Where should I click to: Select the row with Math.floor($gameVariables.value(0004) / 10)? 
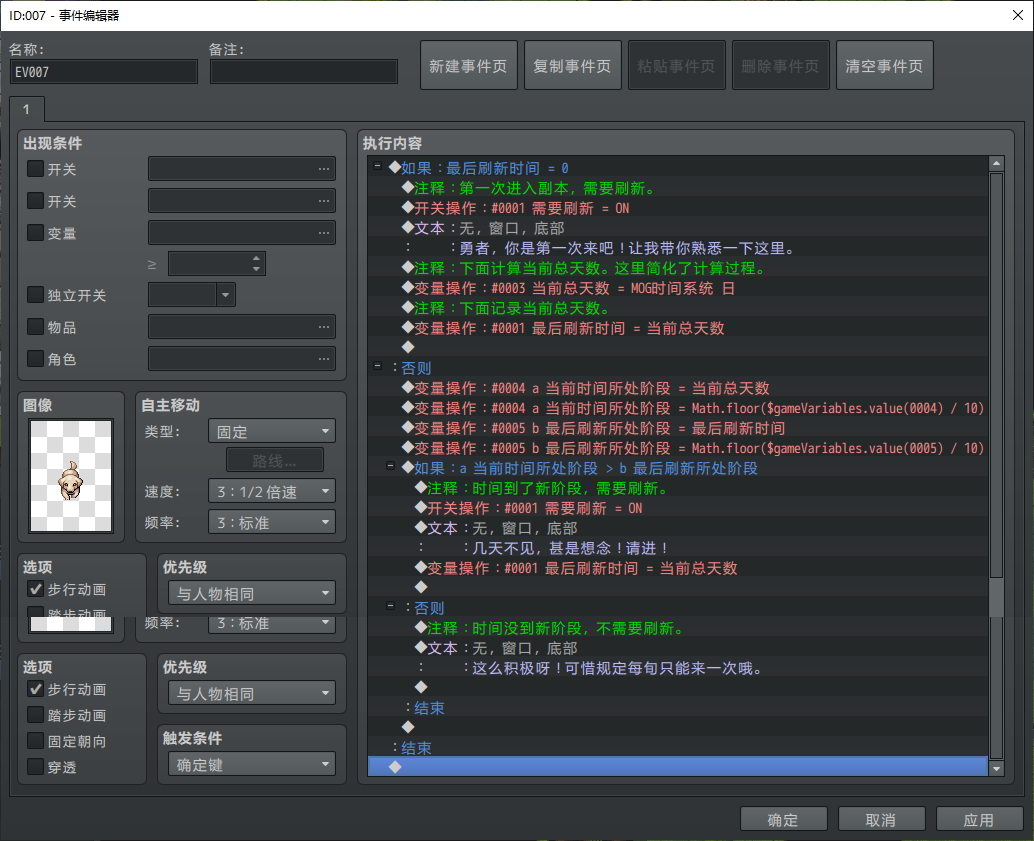(678, 408)
